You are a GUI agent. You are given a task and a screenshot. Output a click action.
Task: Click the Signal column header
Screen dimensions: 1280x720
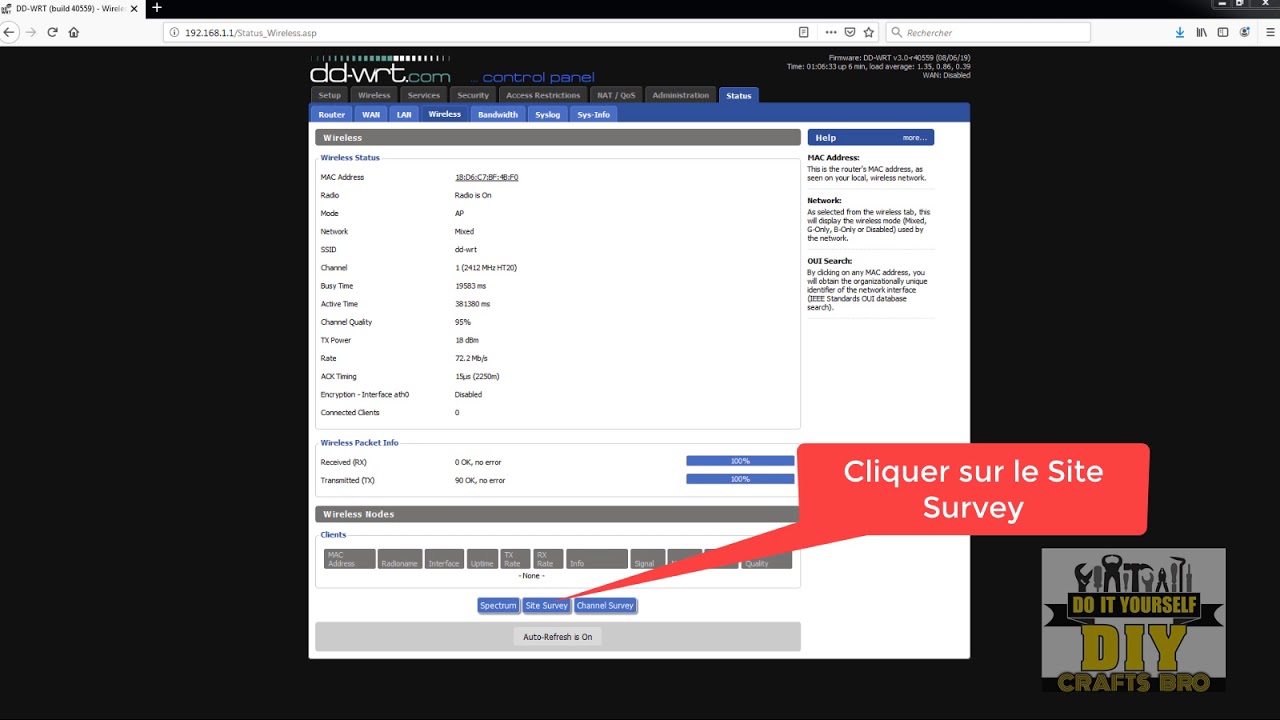pos(648,559)
